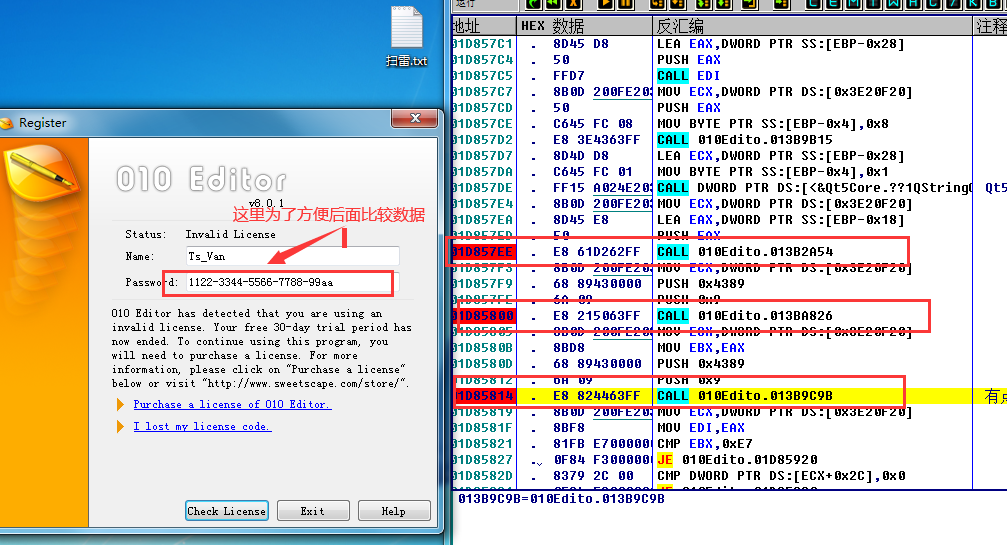Open 'Purchase a license of 010 Editor' link
This screenshot has width=1007, height=545.
pyautogui.click(x=232, y=404)
